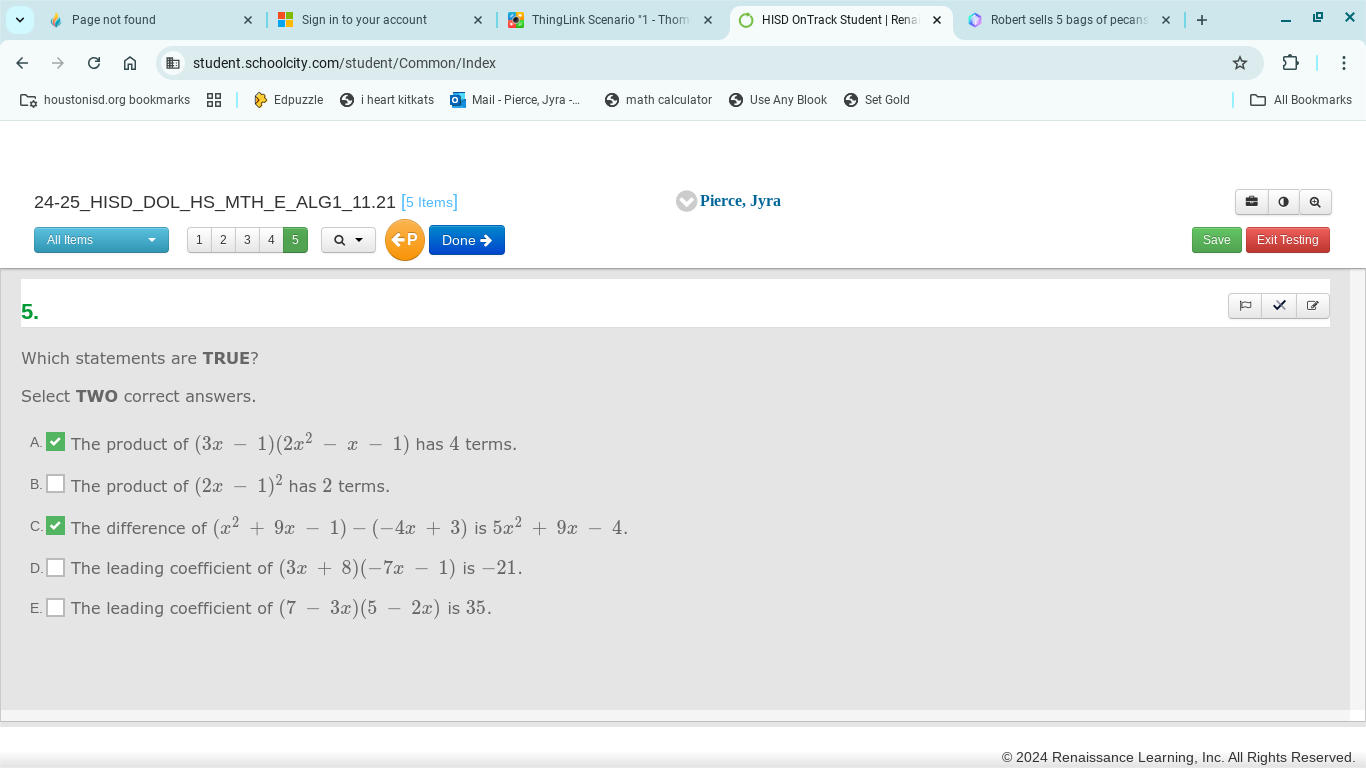Viewport: 1366px width, 768px height.
Task: Jump to question 1
Action: [199, 240]
